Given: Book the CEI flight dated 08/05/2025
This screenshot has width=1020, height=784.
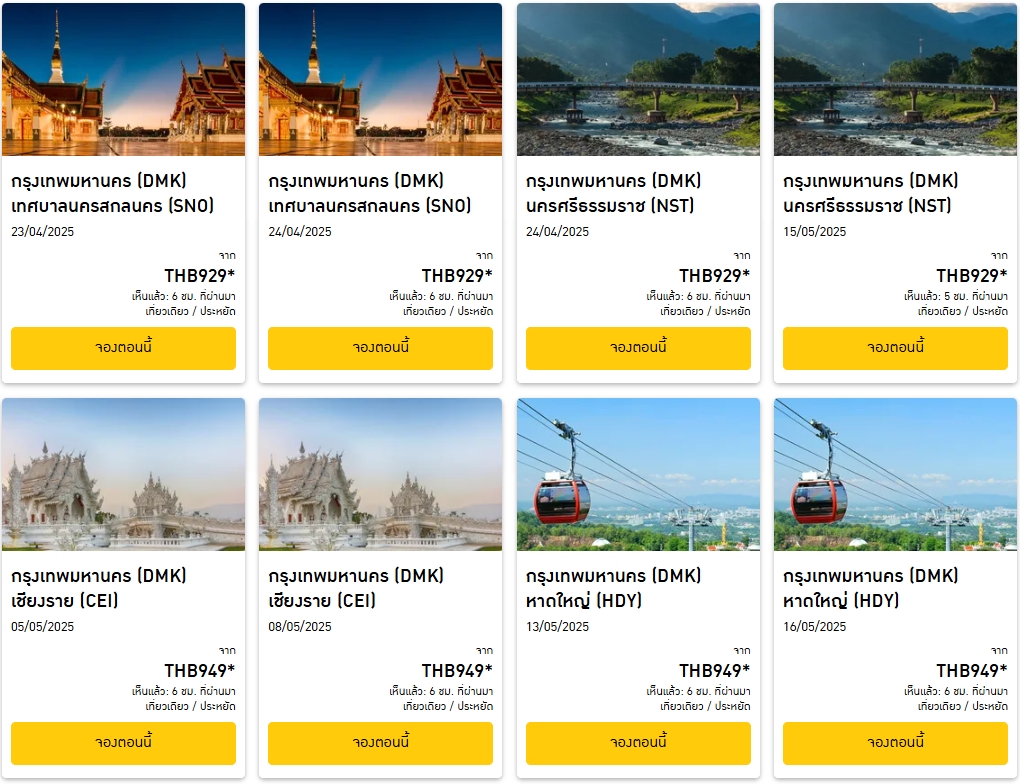Looking at the screenshot, I should pos(380,743).
